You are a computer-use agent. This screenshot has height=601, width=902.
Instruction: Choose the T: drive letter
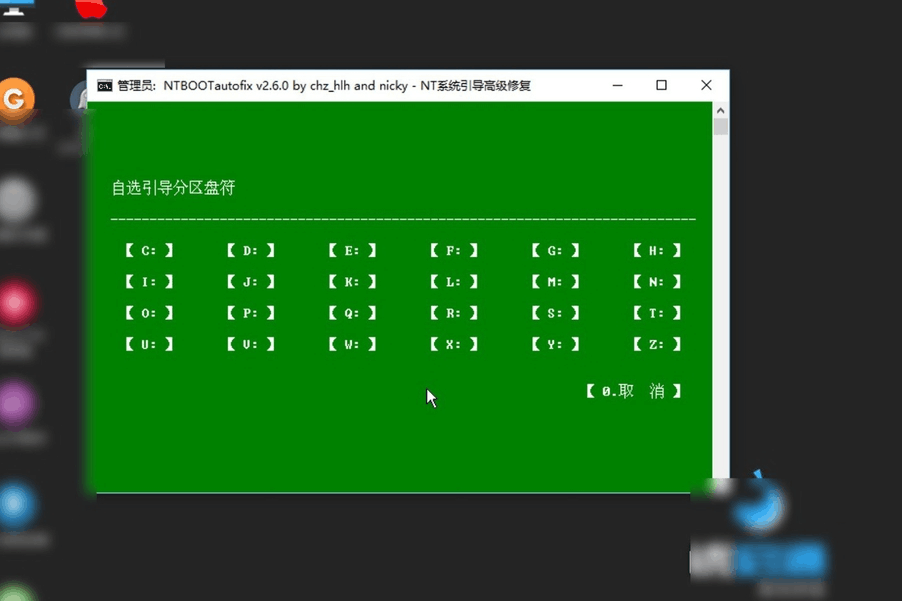(657, 313)
